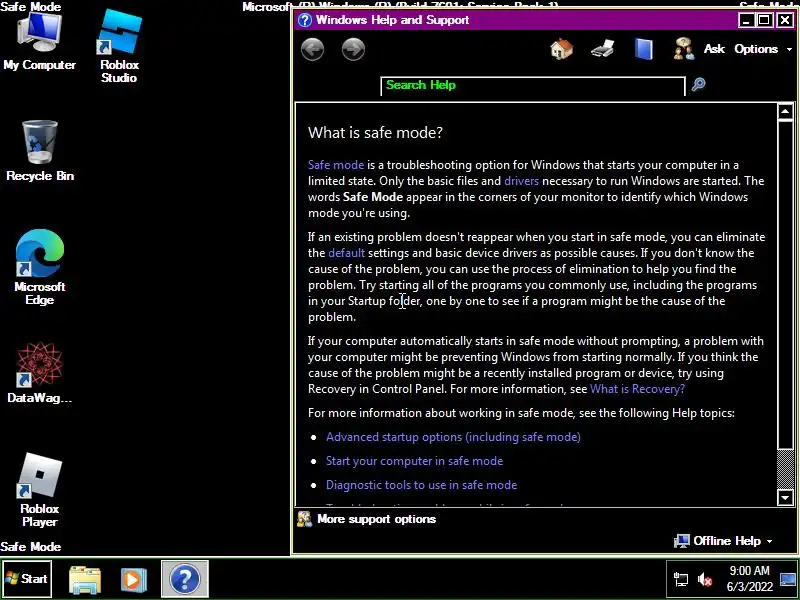
Task: Open Advanced startup options help topic
Action: (x=453, y=437)
